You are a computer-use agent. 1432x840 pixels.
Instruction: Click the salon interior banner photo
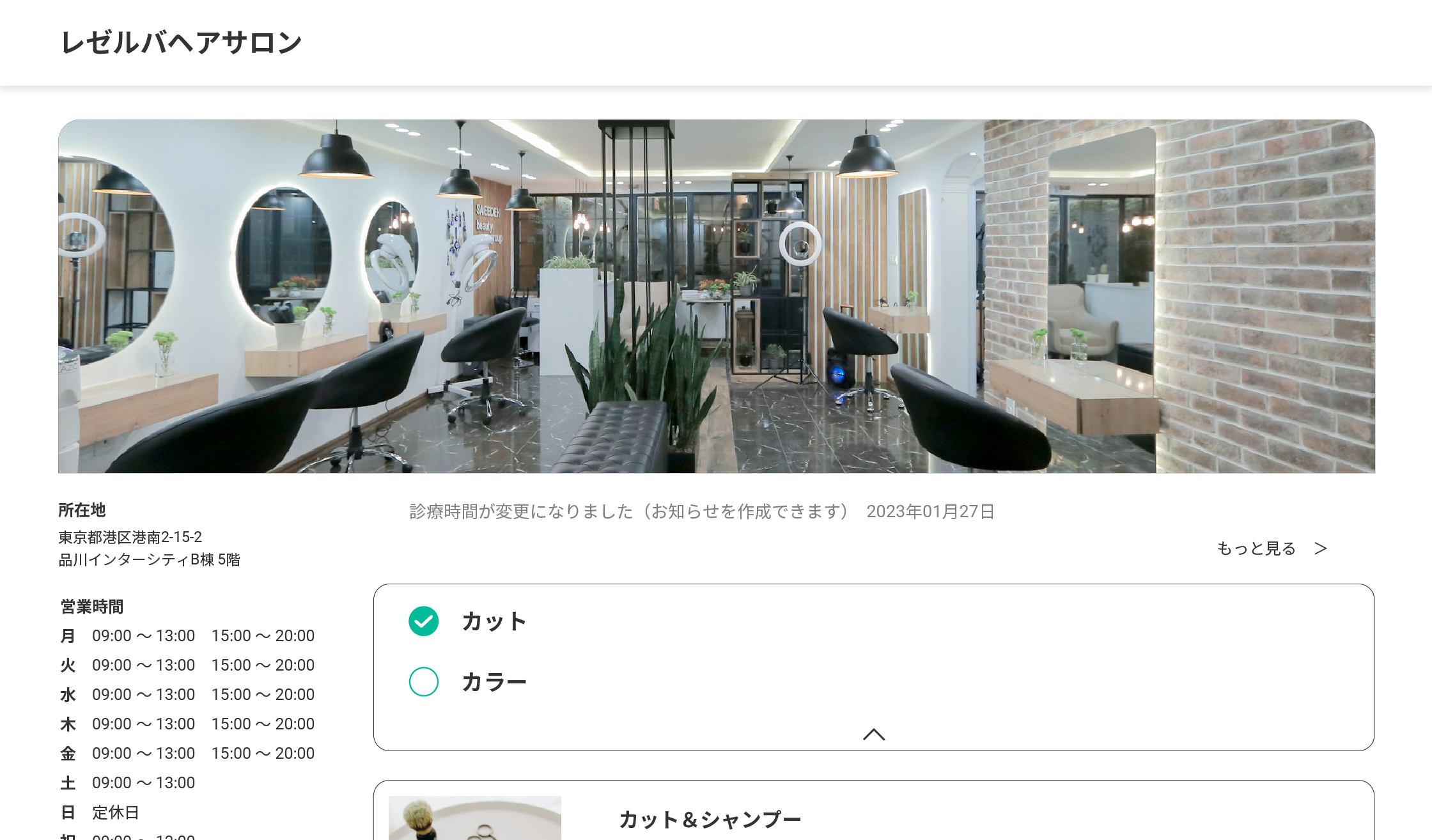tap(717, 297)
